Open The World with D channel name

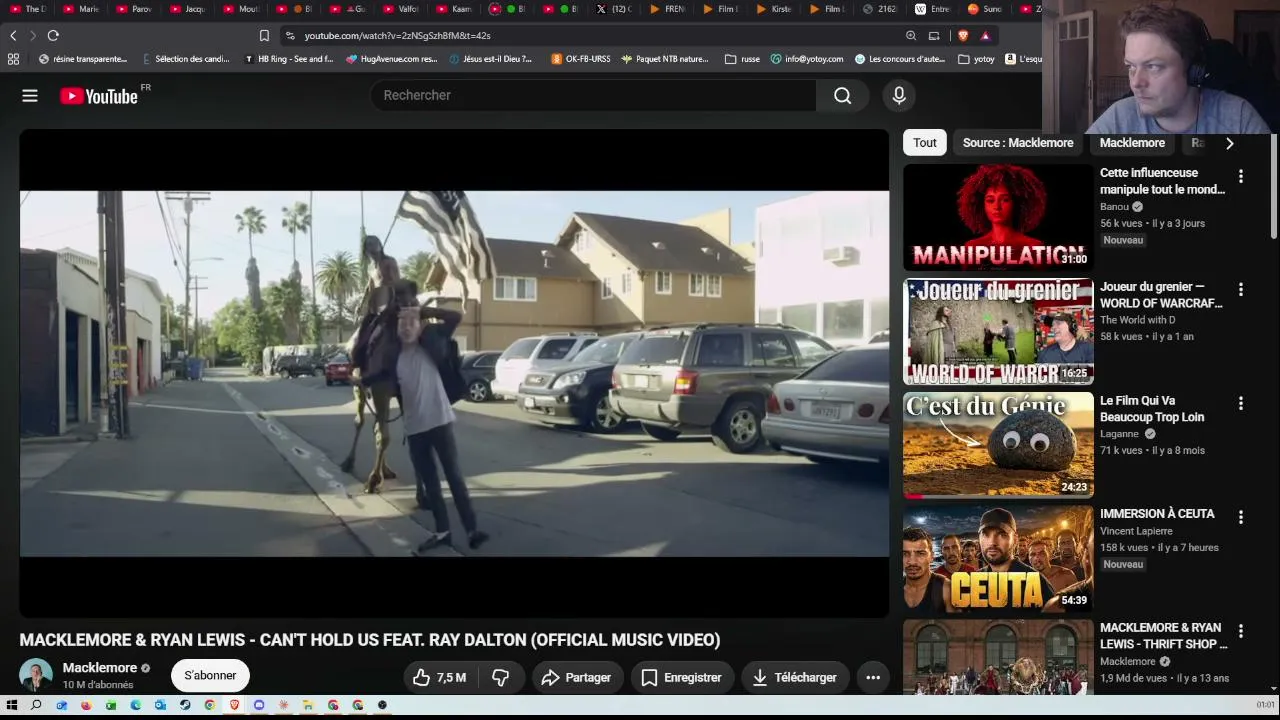1138,320
